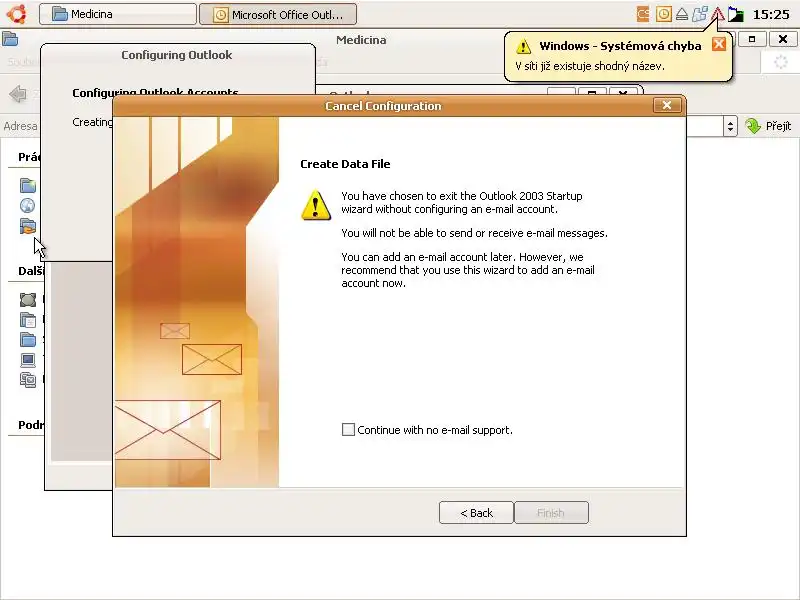The height and width of the screenshot is (600, 800).
Task: Click the Medicina throbber activity icon
Action: [781, 62]
